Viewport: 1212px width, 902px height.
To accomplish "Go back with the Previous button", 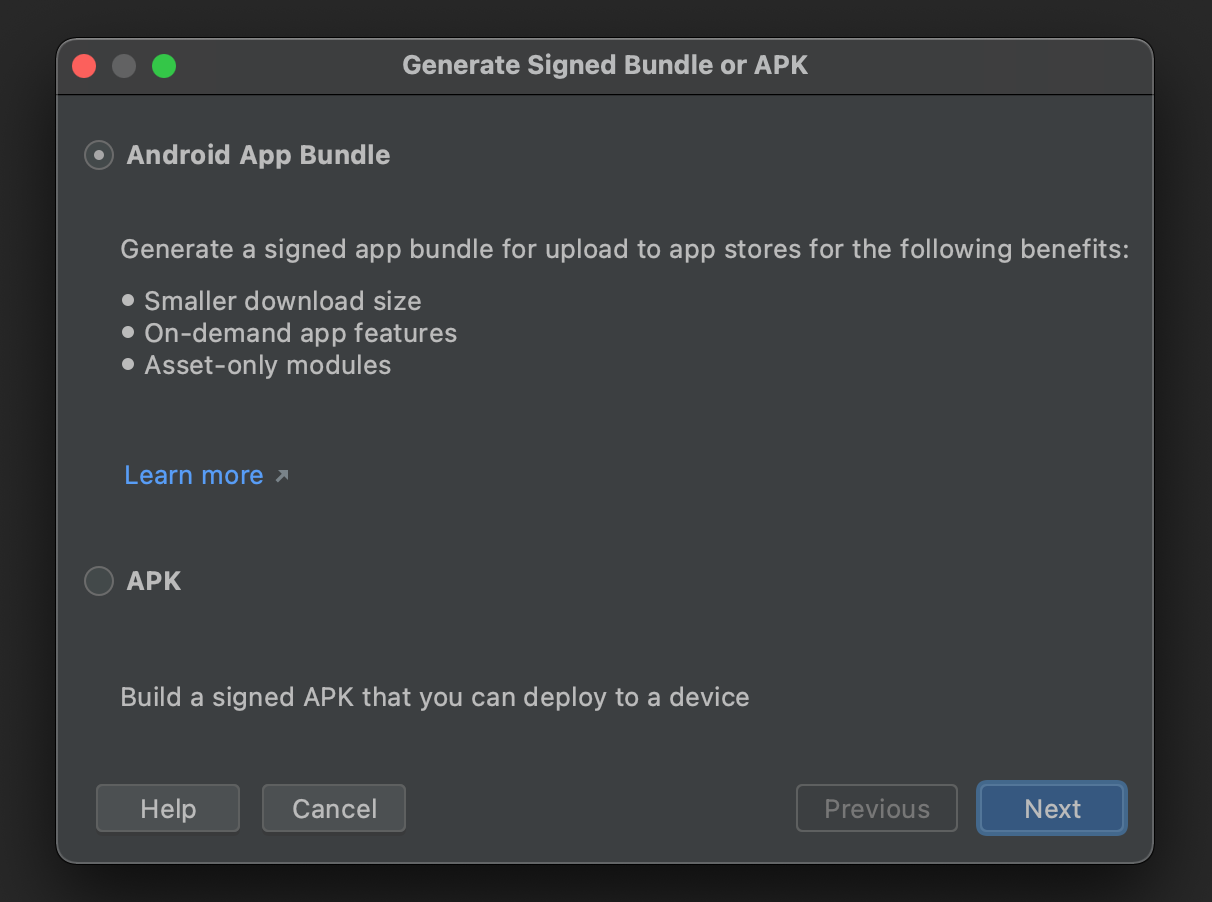I will (x=876, y=808).
